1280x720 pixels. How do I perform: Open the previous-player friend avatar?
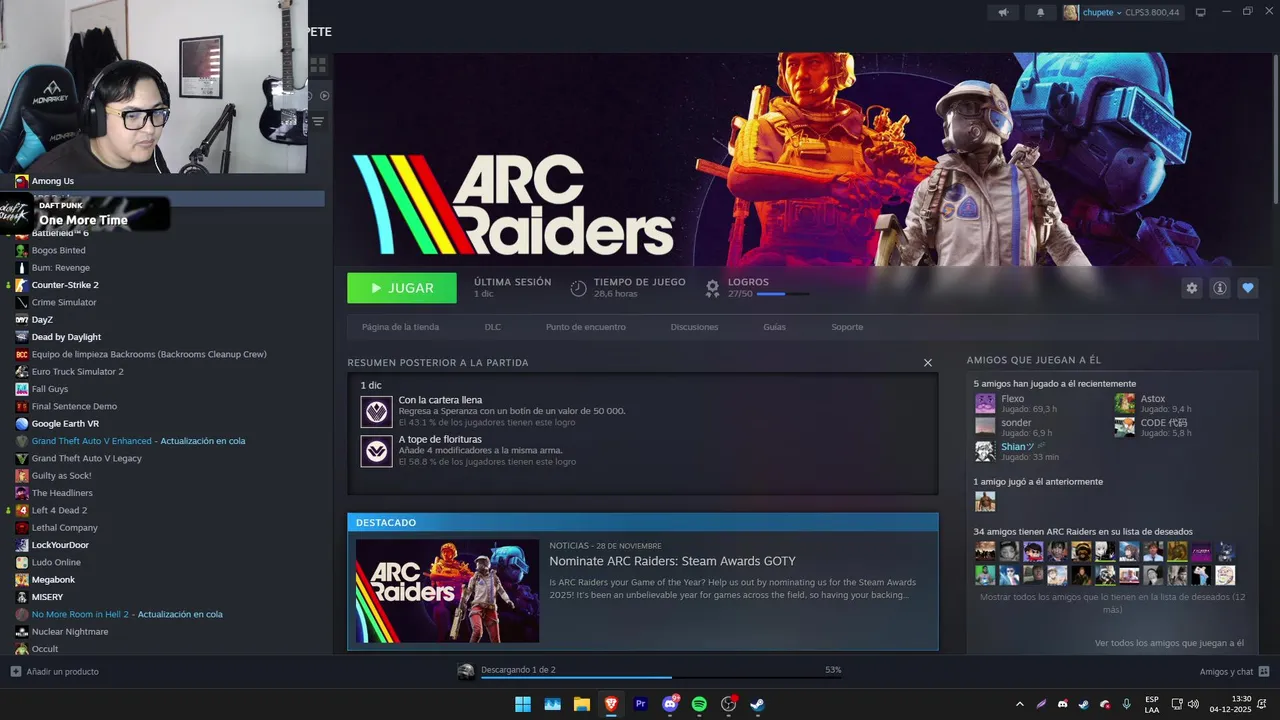[x=985, y=501]
